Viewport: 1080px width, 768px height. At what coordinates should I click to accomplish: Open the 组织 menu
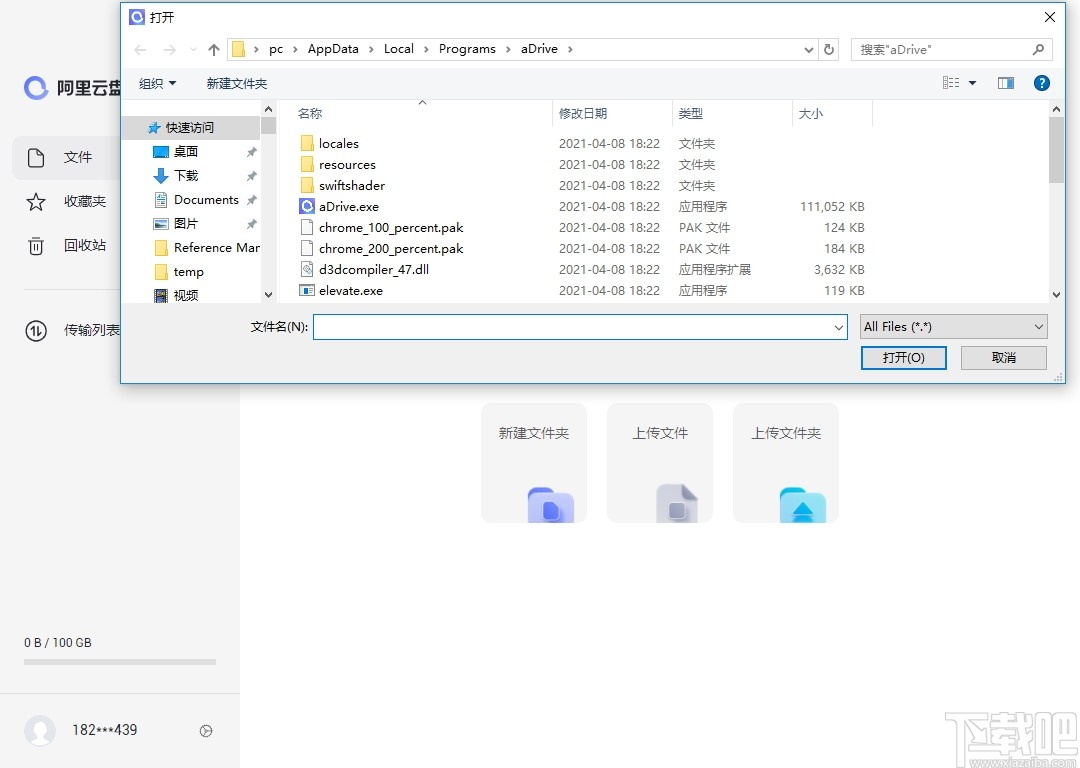click(158, 83)
